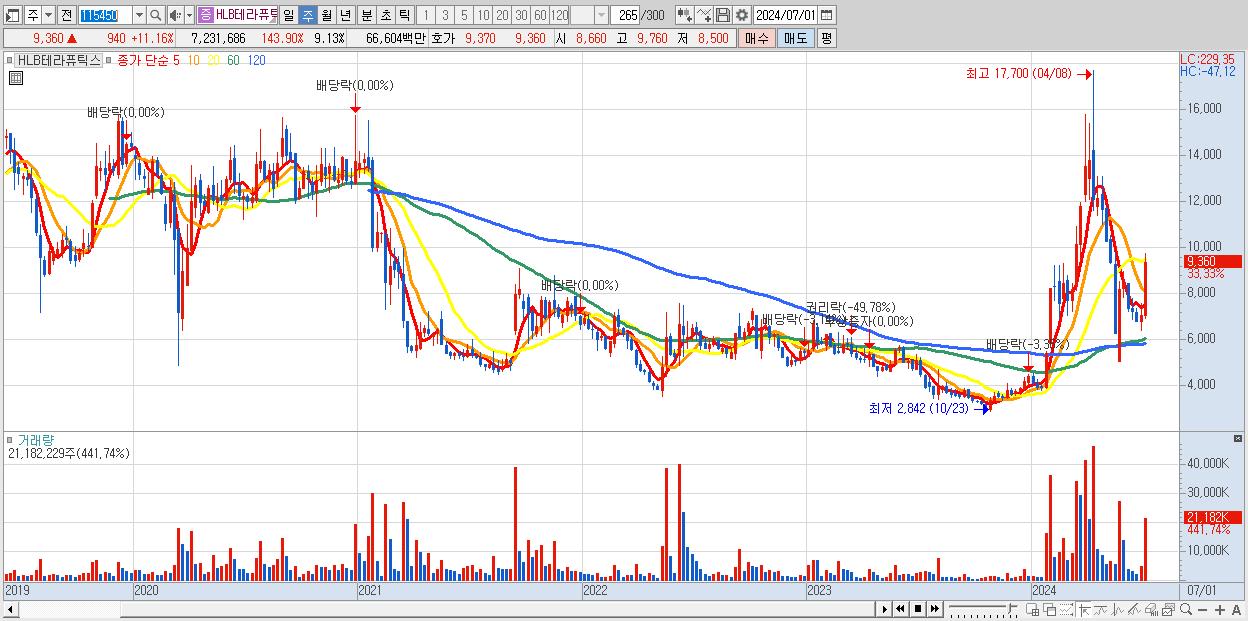
Task: Select the 20 interval button
Action: coord(502,15)
